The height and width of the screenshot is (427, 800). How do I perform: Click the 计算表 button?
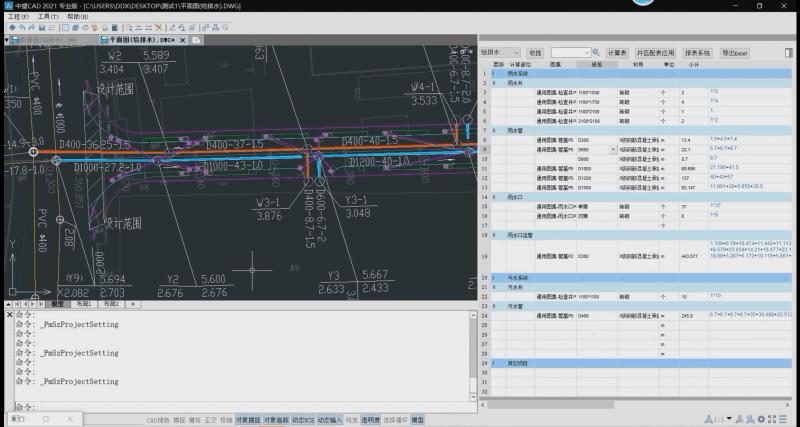pos(617,52)
